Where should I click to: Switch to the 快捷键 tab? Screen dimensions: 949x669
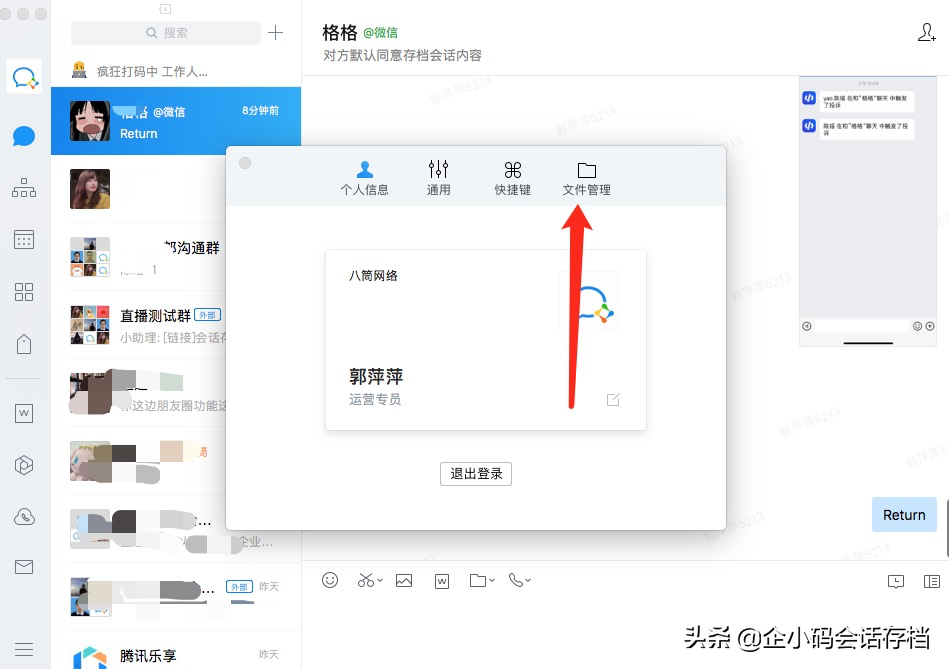click(513, 177)
